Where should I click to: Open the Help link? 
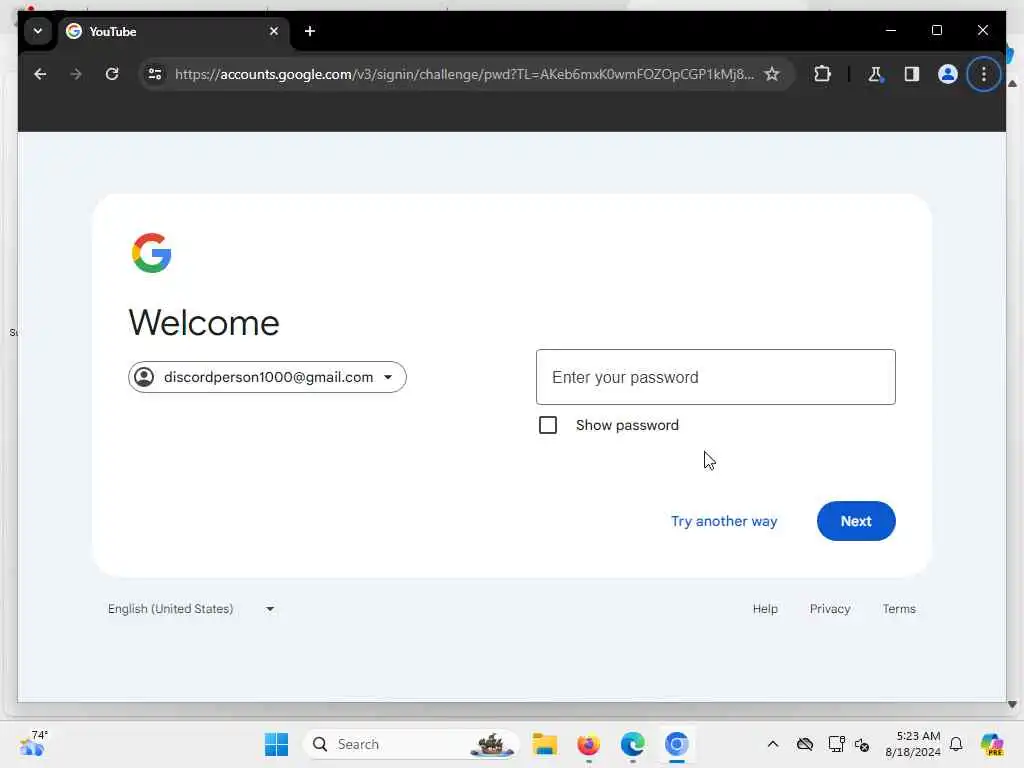click(x=765, y=609)
